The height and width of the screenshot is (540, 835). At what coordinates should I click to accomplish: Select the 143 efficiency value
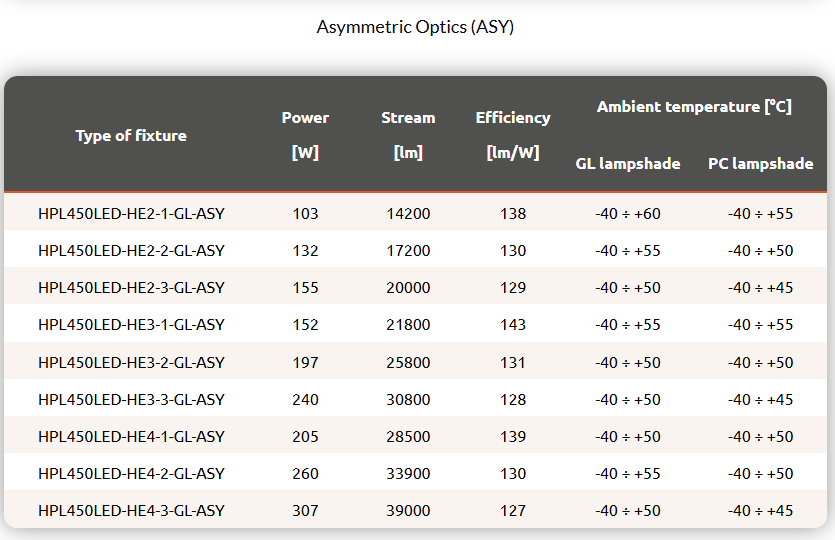(x=513, y=324)
